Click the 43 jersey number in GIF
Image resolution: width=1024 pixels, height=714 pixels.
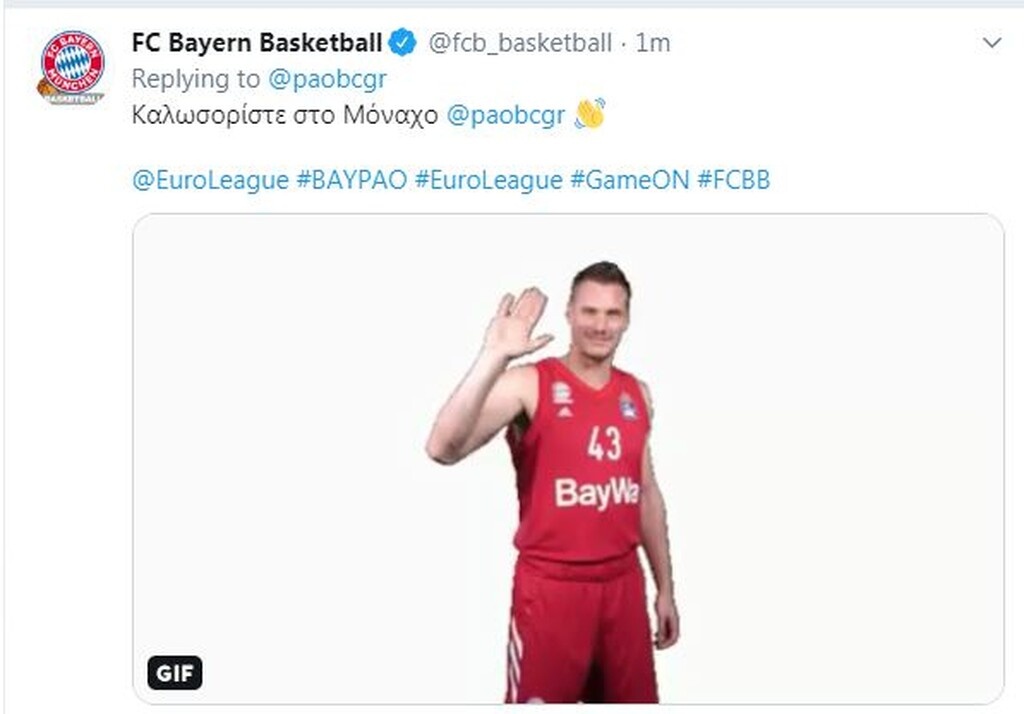coord(605,443)
